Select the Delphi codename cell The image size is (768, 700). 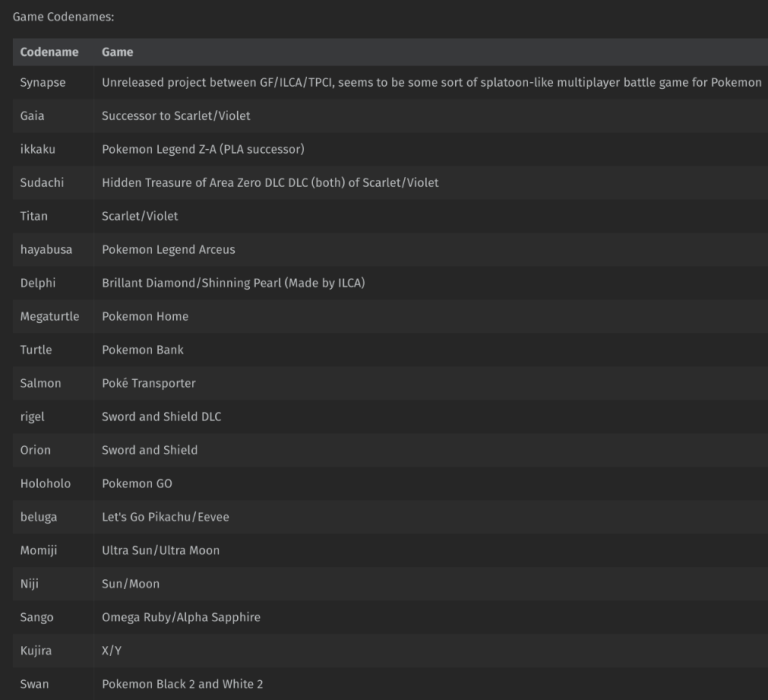38,283
